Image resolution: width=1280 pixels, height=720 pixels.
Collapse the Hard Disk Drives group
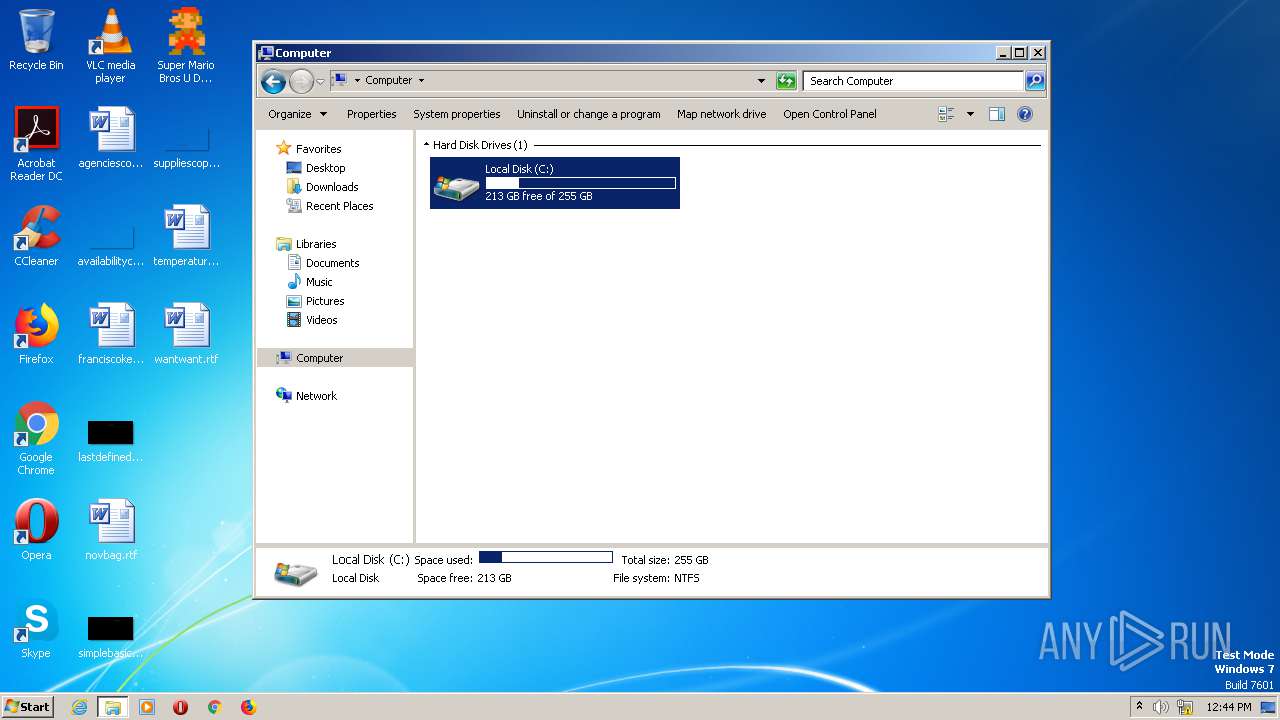pyautogui.click(x=427, y=145)
